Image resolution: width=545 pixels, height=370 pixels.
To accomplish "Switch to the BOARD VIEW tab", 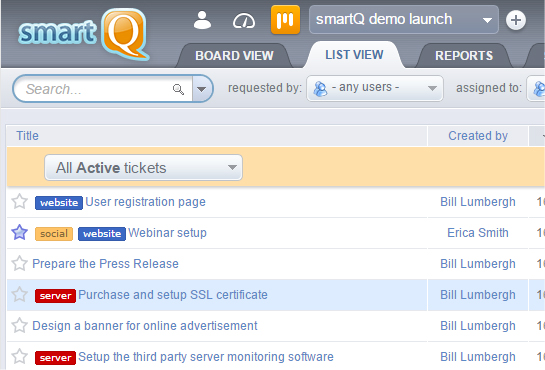I will coord(234,55).
